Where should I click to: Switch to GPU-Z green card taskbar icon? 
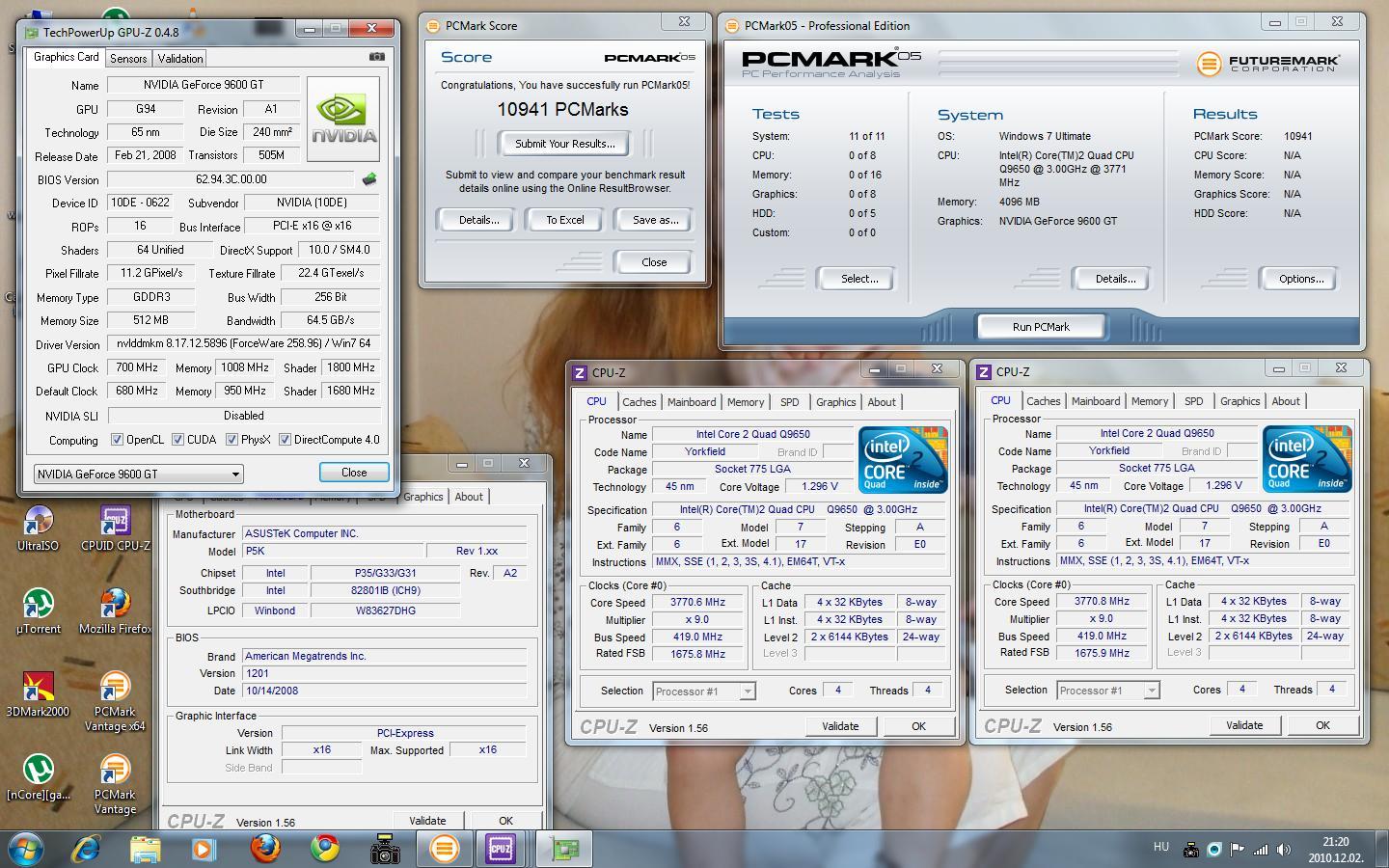[x=564, y=849]
